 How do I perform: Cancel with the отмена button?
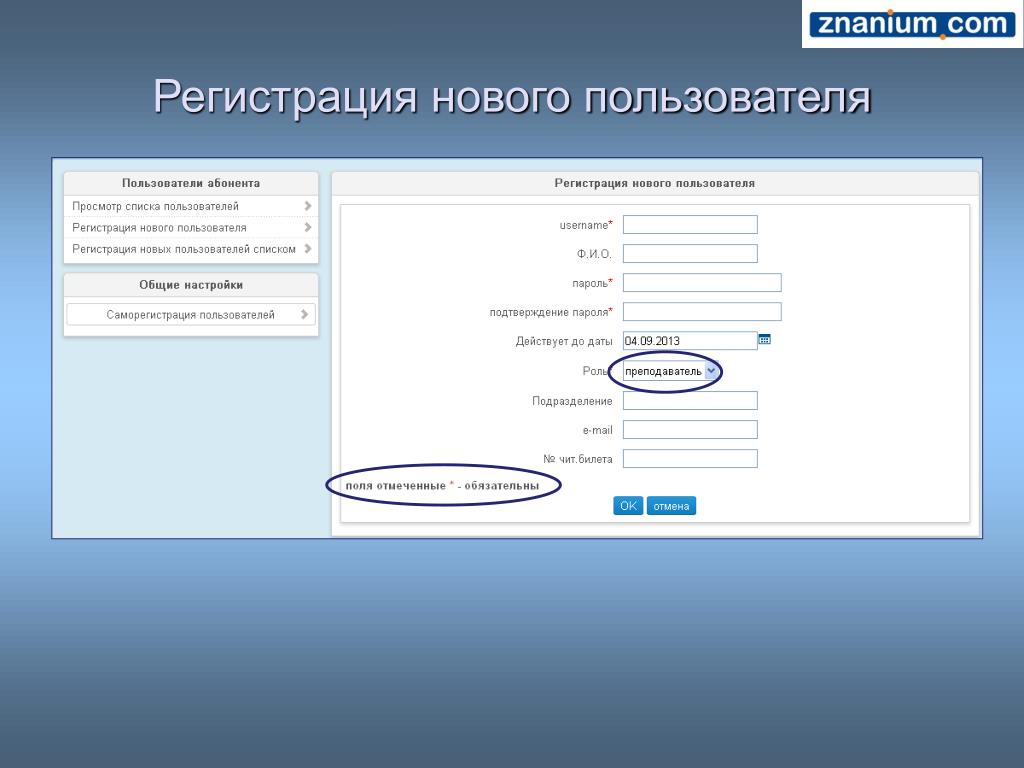[671, 505]
